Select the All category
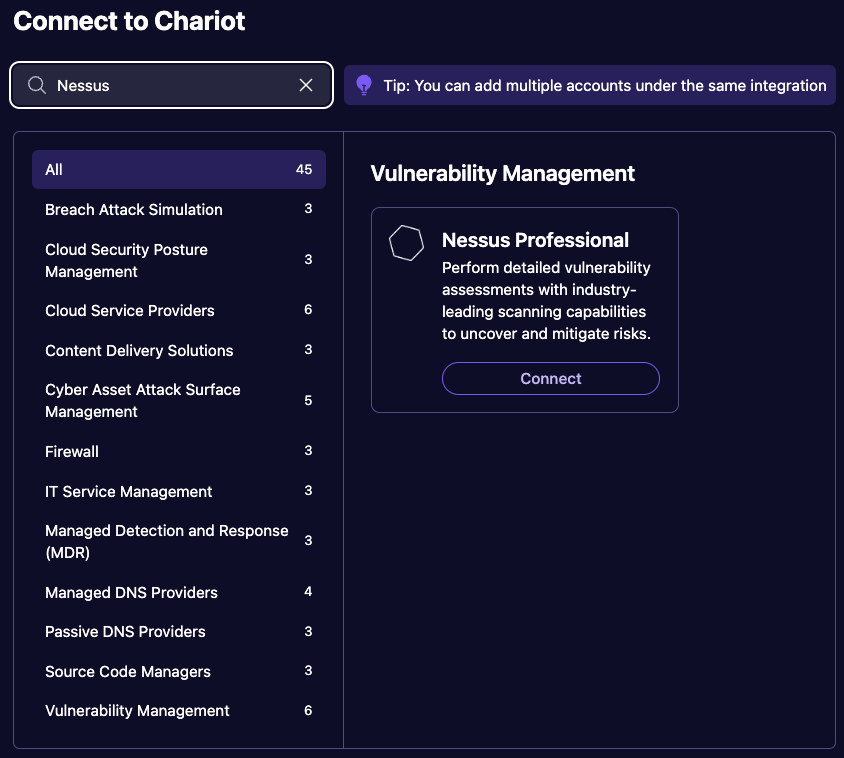 [x=179, y=170]
